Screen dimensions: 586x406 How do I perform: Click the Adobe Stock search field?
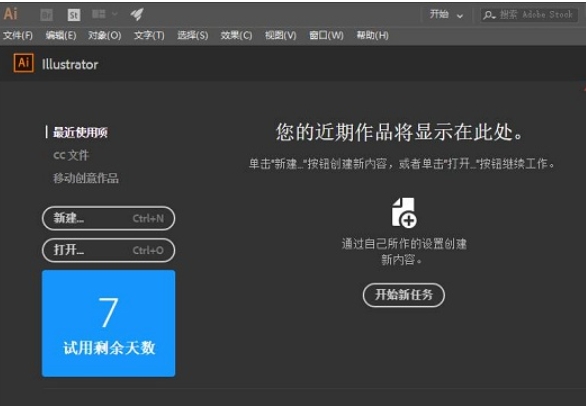coord(529,15)
